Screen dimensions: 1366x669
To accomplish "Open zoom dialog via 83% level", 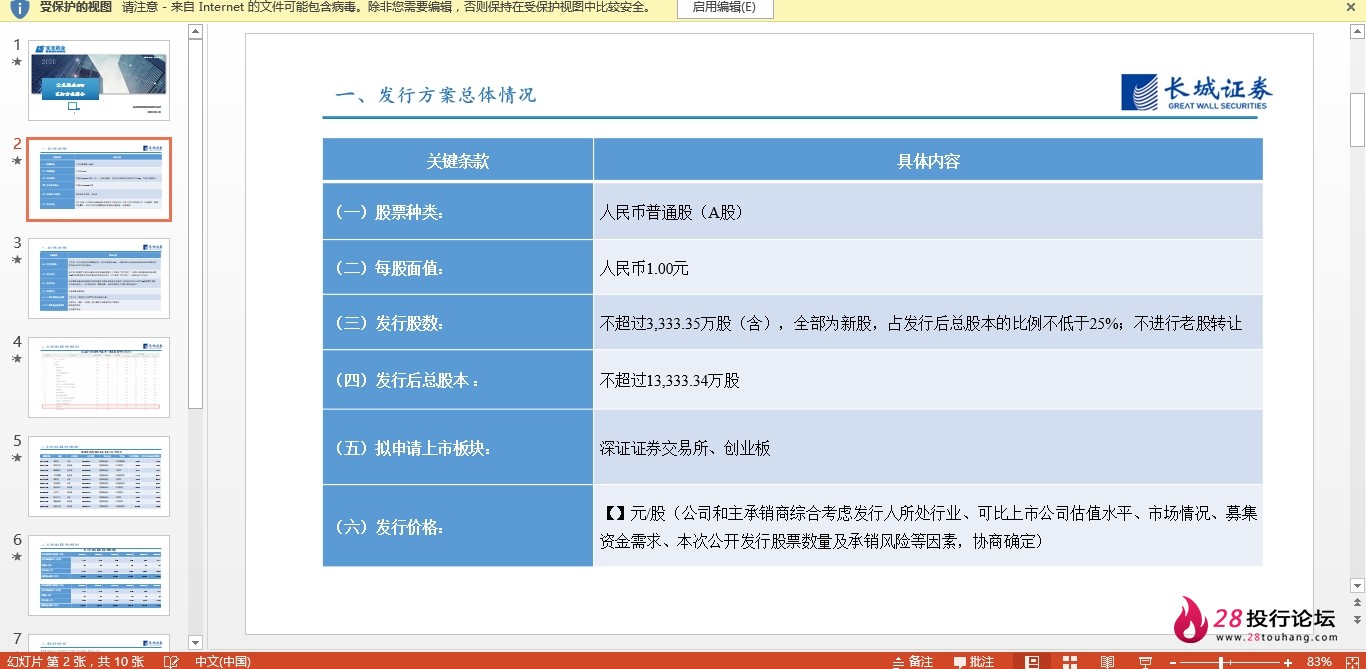I will pyautogui.click(x=1319, y=661).
